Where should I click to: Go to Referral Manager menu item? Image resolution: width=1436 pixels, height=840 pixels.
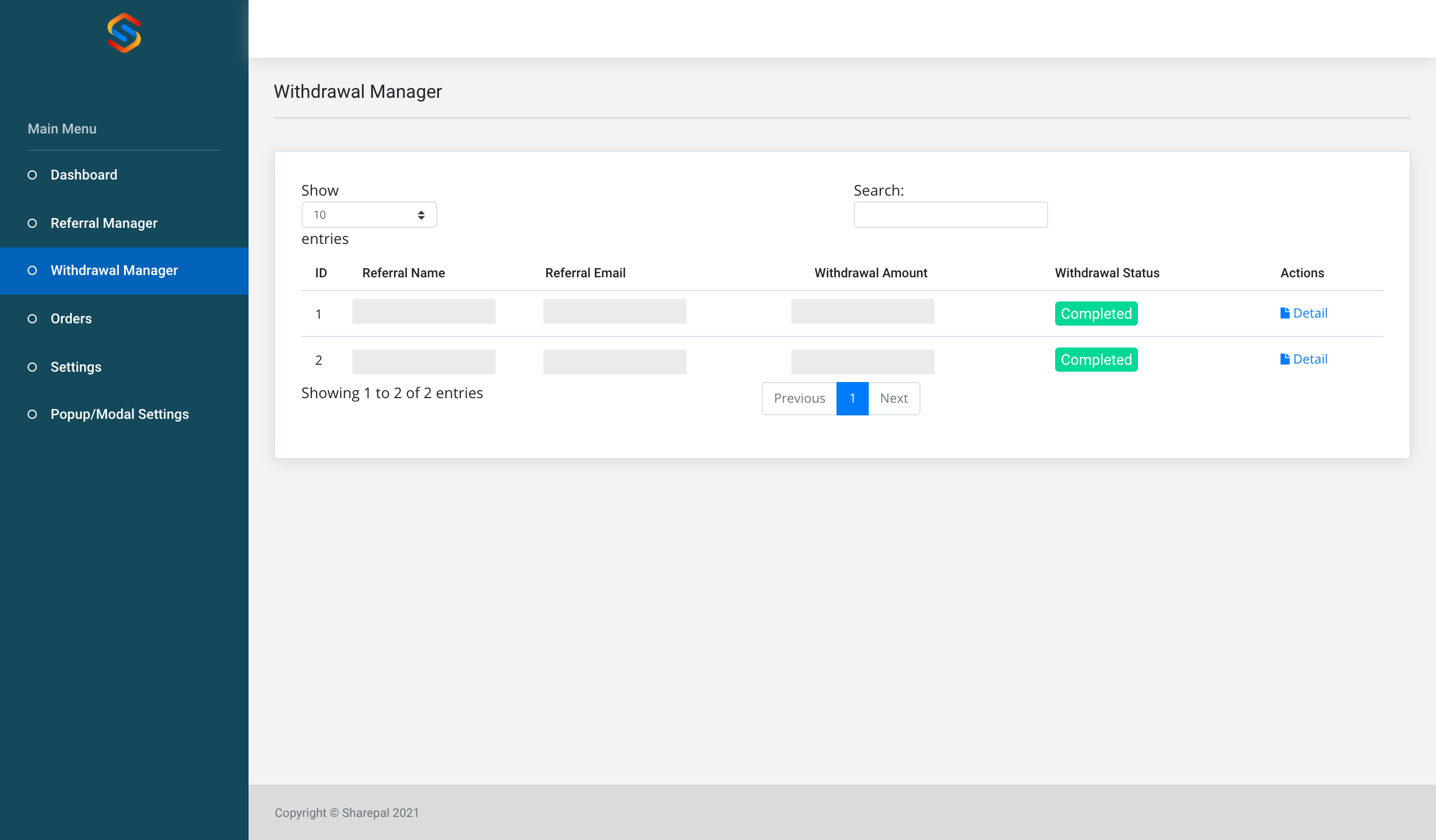[x=104, y=223]
